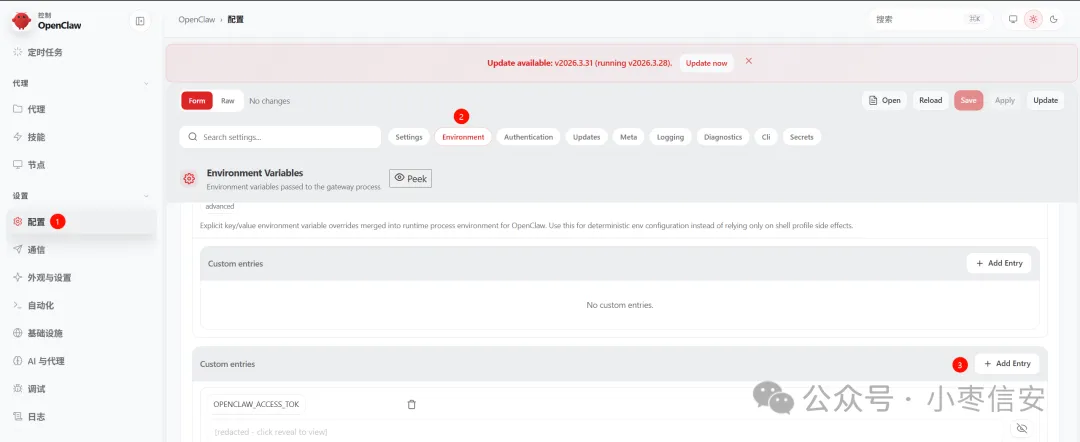This screenshot has width=1080, height=442.
Task: Select the Meta tab
Action: tap(628, 137)
